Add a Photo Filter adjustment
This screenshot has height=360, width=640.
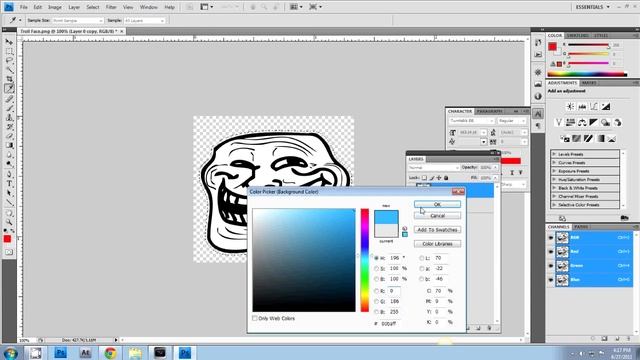coord(605,122)
